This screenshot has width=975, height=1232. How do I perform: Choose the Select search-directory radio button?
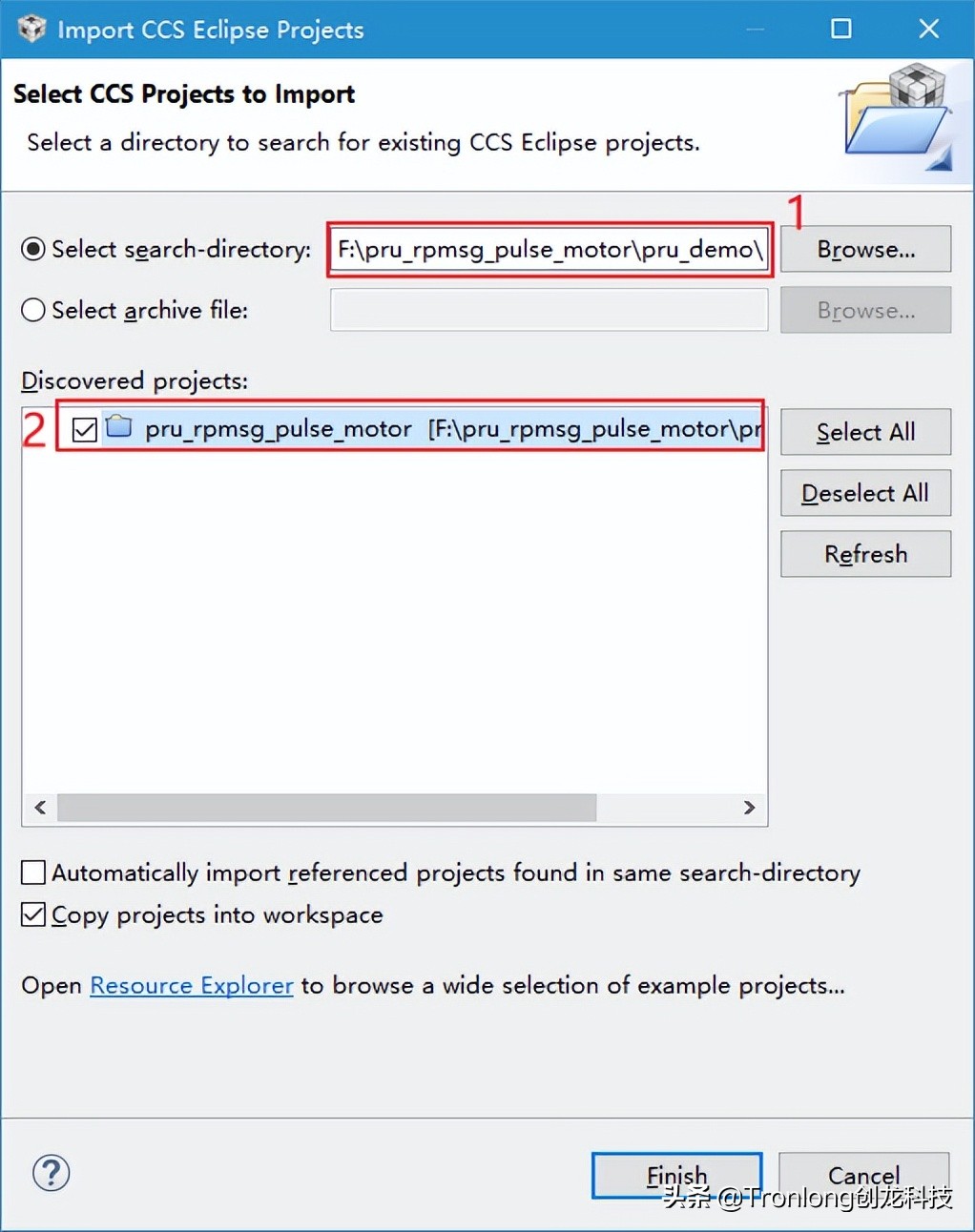coord(33,249)
